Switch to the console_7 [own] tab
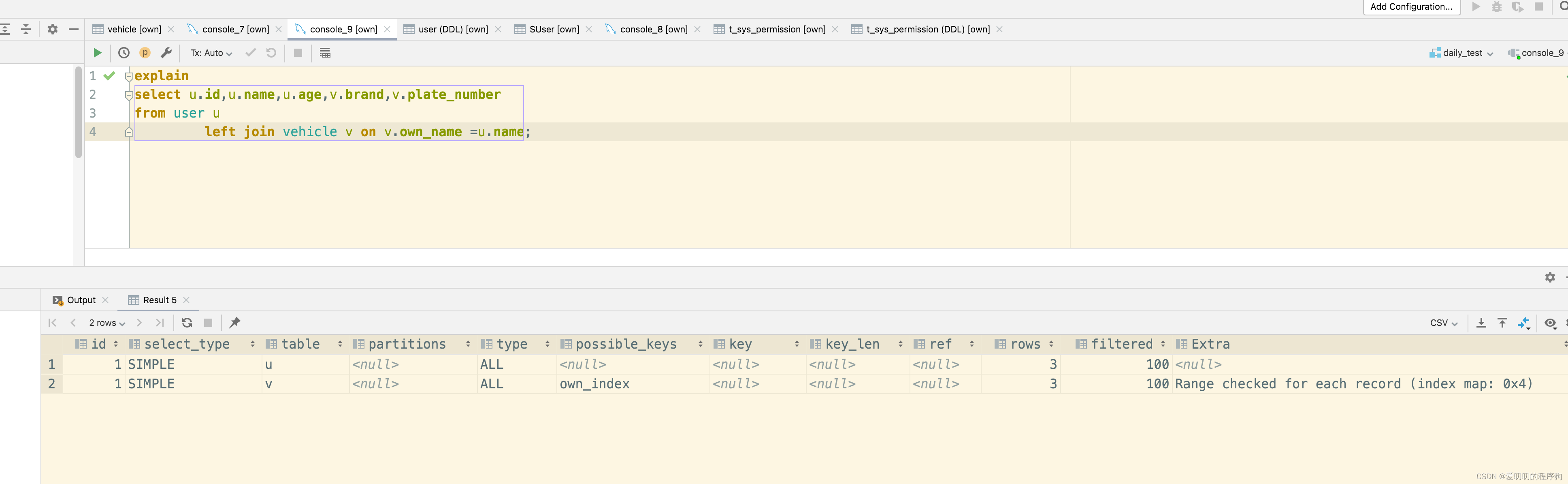This screenshot has width=1568, height=484. click(235, 29)
